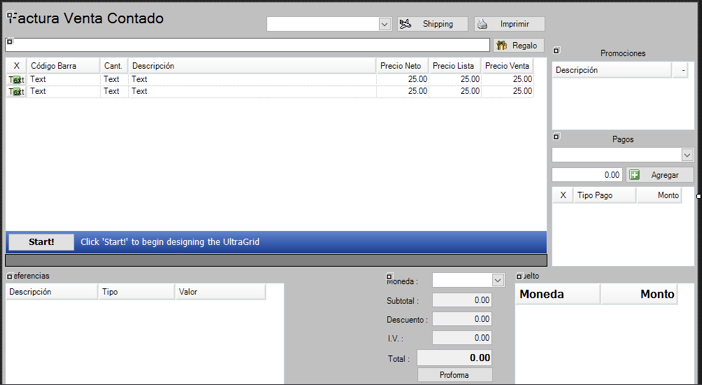Click the Monto header in Vuelto grid
The image size is (702, 385).
(639, 294)
